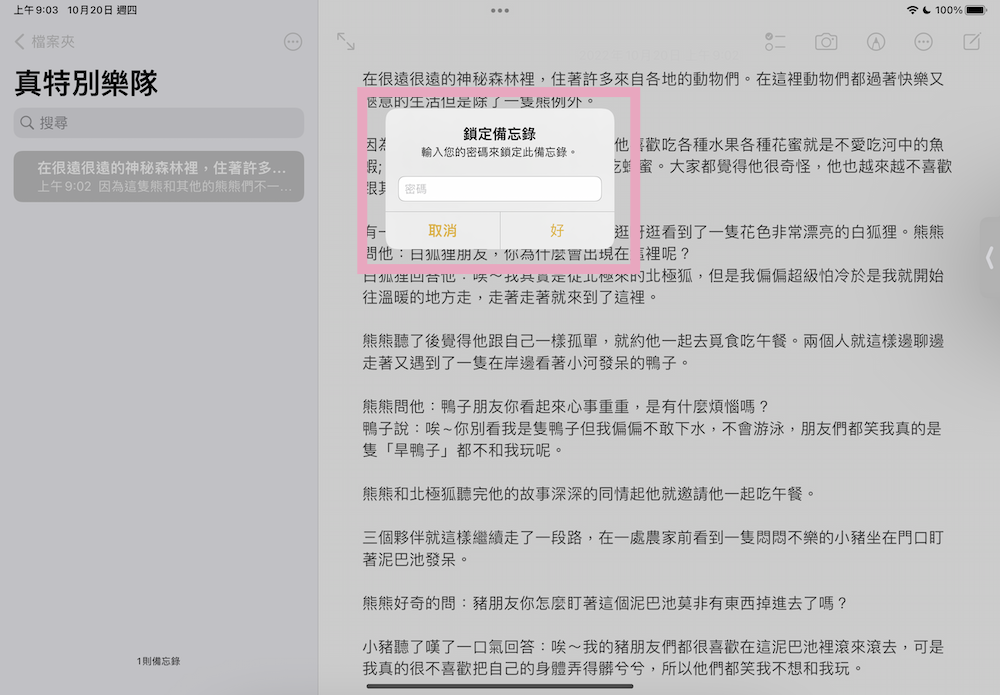
Task: Tap the home indicator bar
Action: click(x=500, y=686)
